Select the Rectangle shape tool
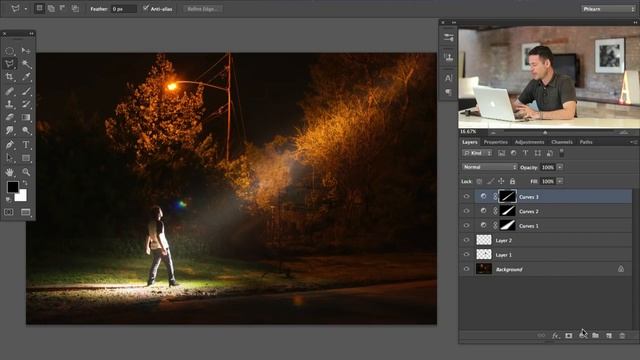640x360 pixels. 26,158
